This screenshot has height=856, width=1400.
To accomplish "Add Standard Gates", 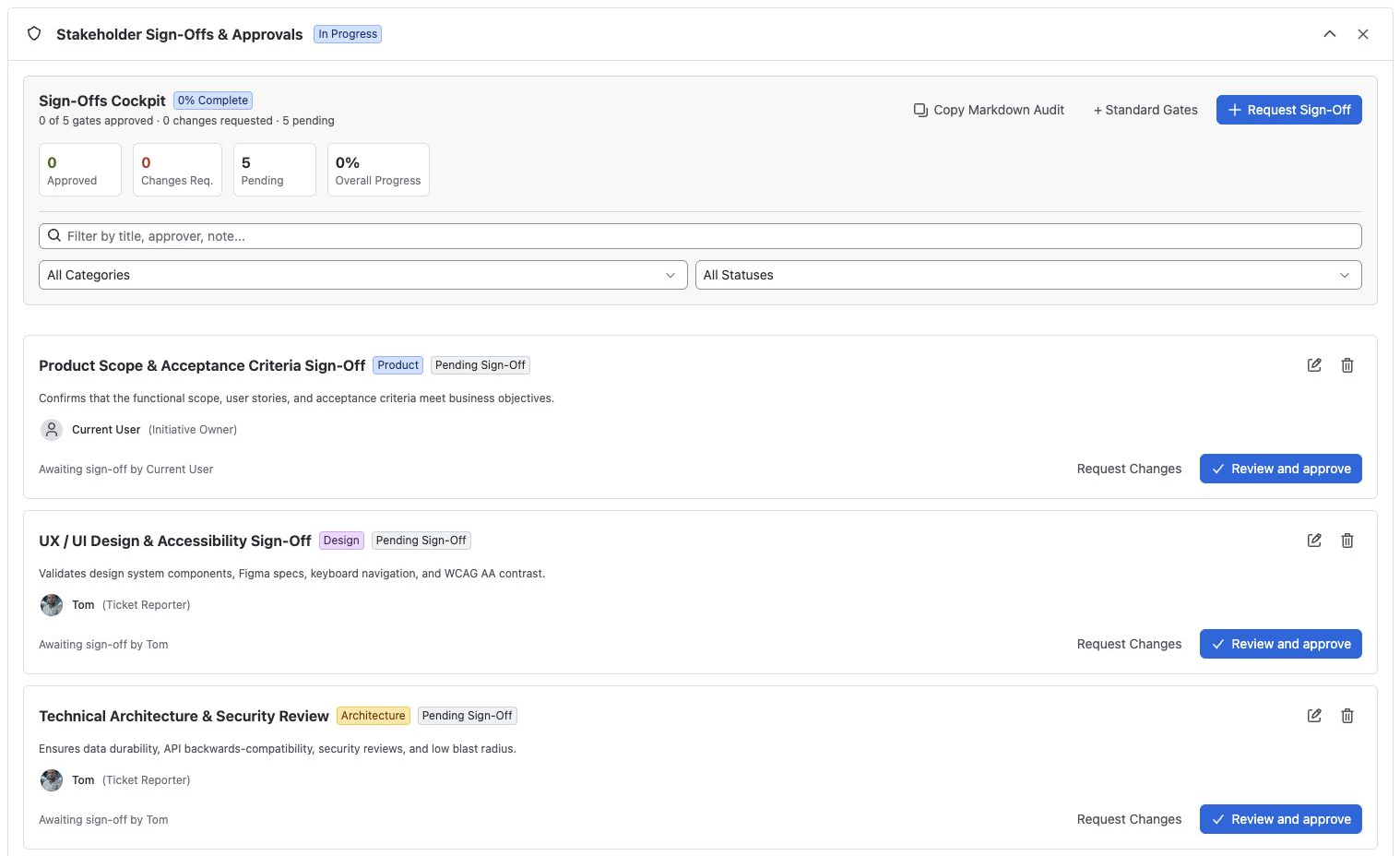I will click(1145, 110).
